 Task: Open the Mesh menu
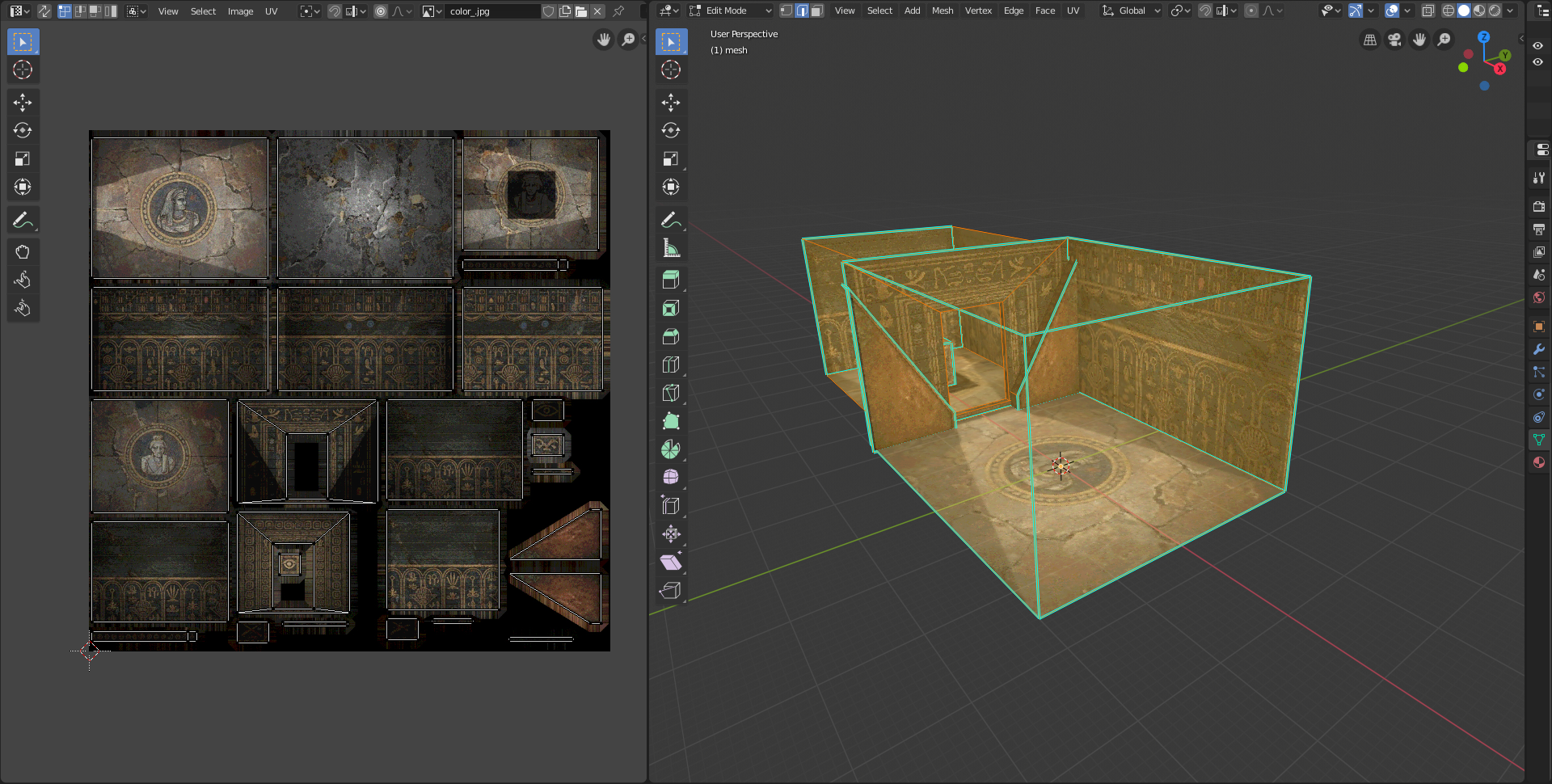(942, 11)
